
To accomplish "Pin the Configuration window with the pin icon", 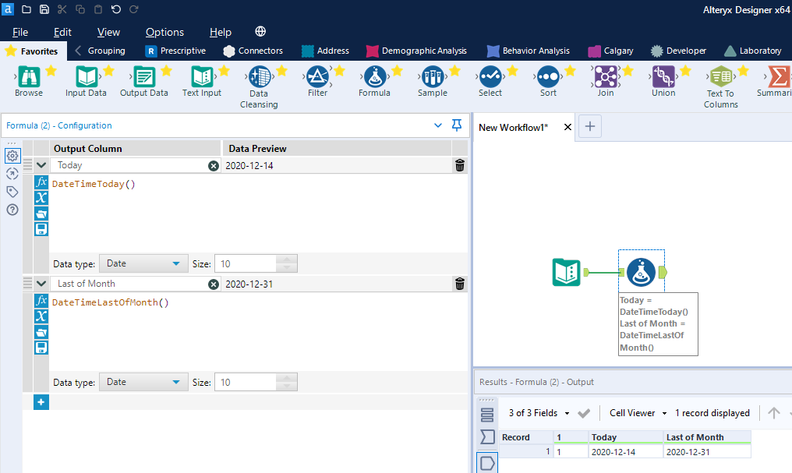I will (x=457, y=125).
